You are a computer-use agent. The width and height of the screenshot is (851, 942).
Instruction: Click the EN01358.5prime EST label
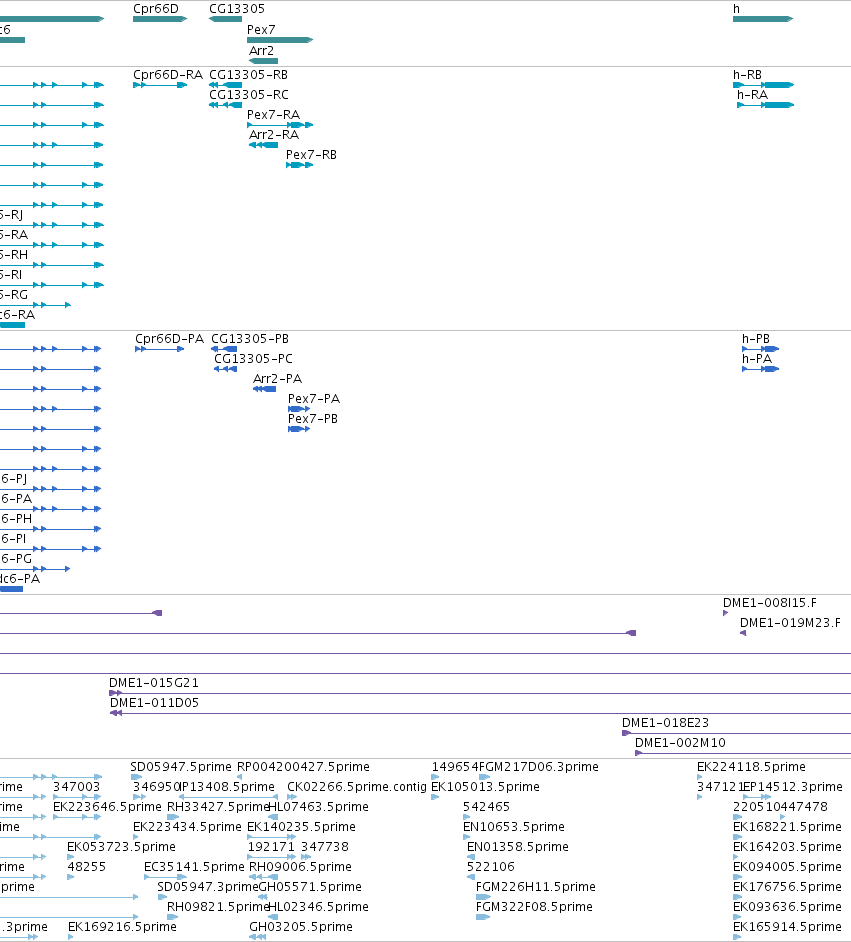[518, 846]
